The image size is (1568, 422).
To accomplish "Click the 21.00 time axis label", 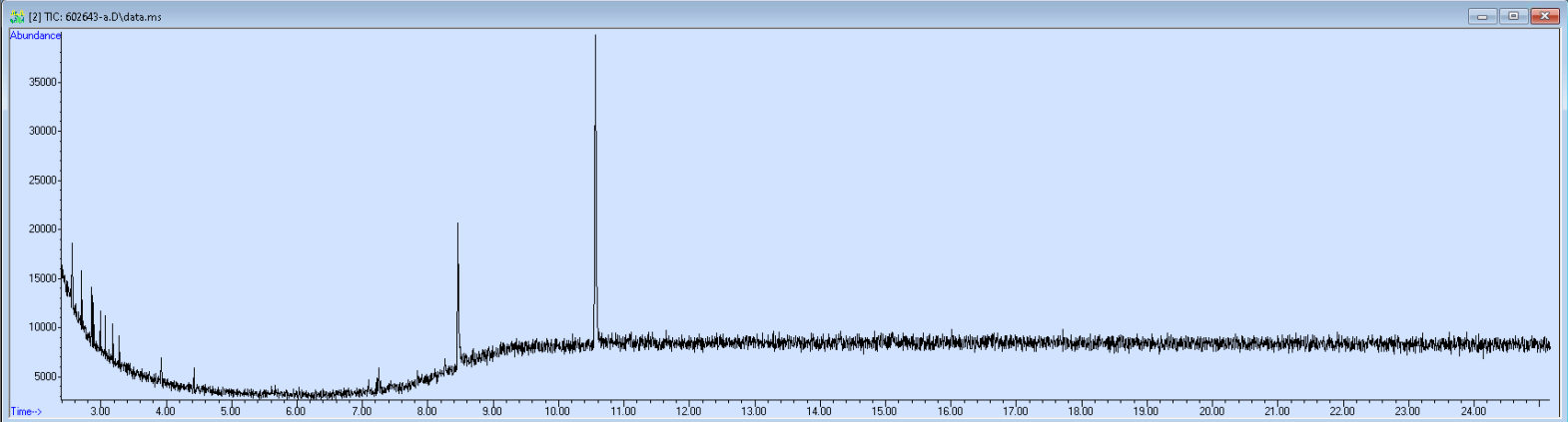I will click(x=1276, y=411).
